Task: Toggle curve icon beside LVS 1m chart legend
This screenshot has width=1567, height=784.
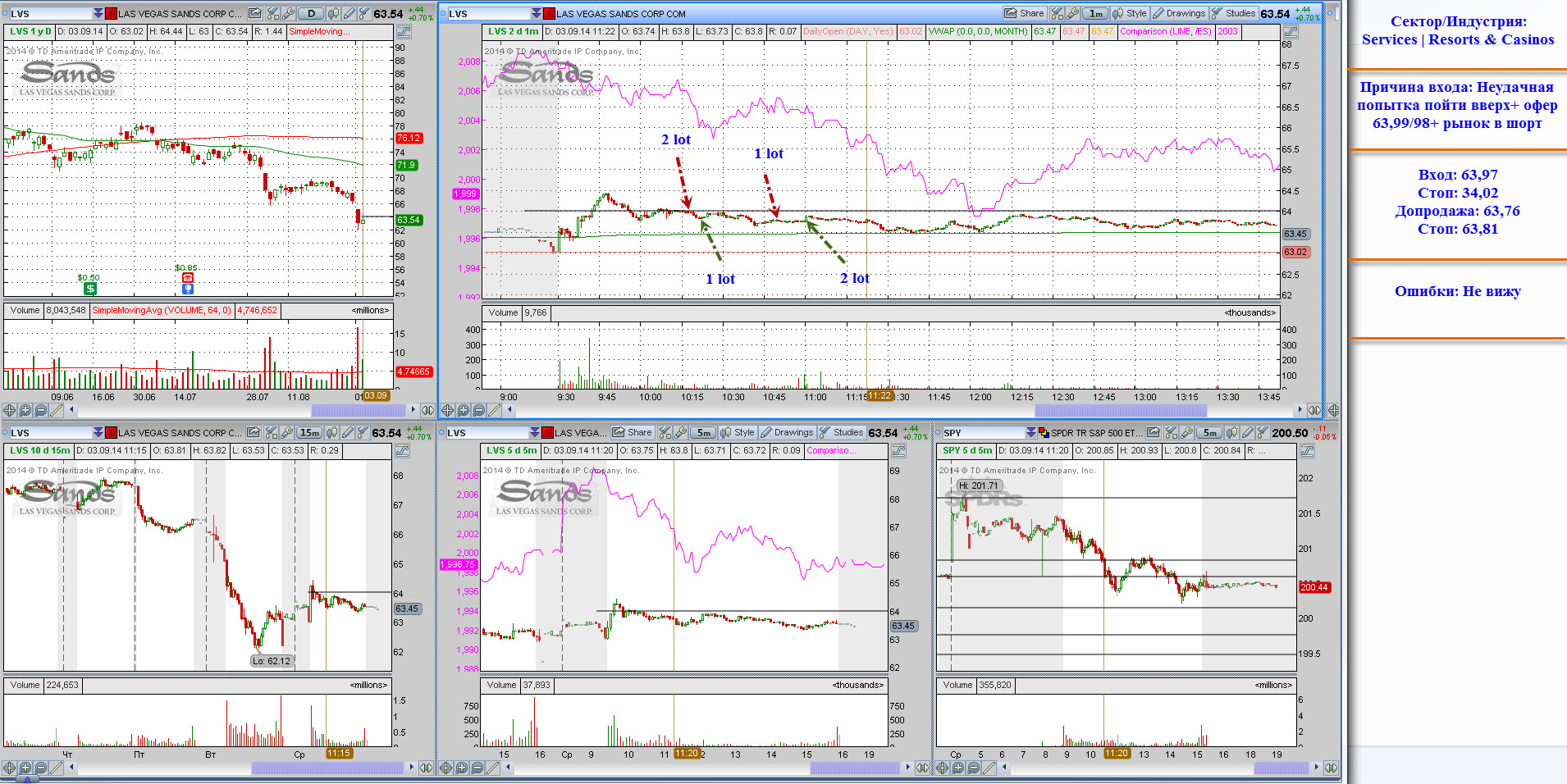Action: (x=1291, y=32)
